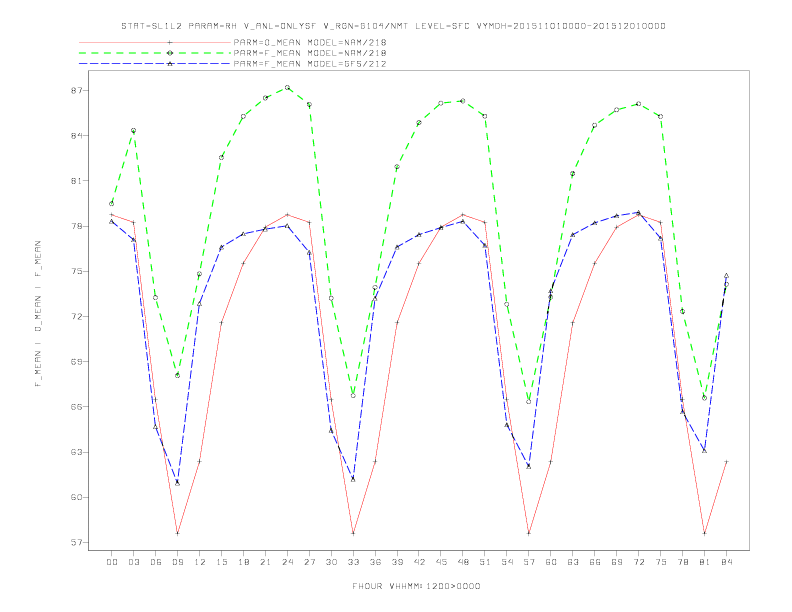Click x-axis tick label 45
The height and width of the screenshot is (612, 792).
coord(441,562)
